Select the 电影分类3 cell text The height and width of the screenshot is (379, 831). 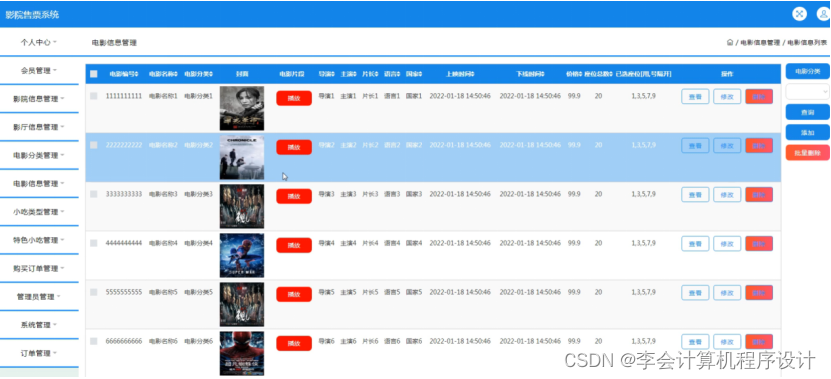tap(198, 194)
